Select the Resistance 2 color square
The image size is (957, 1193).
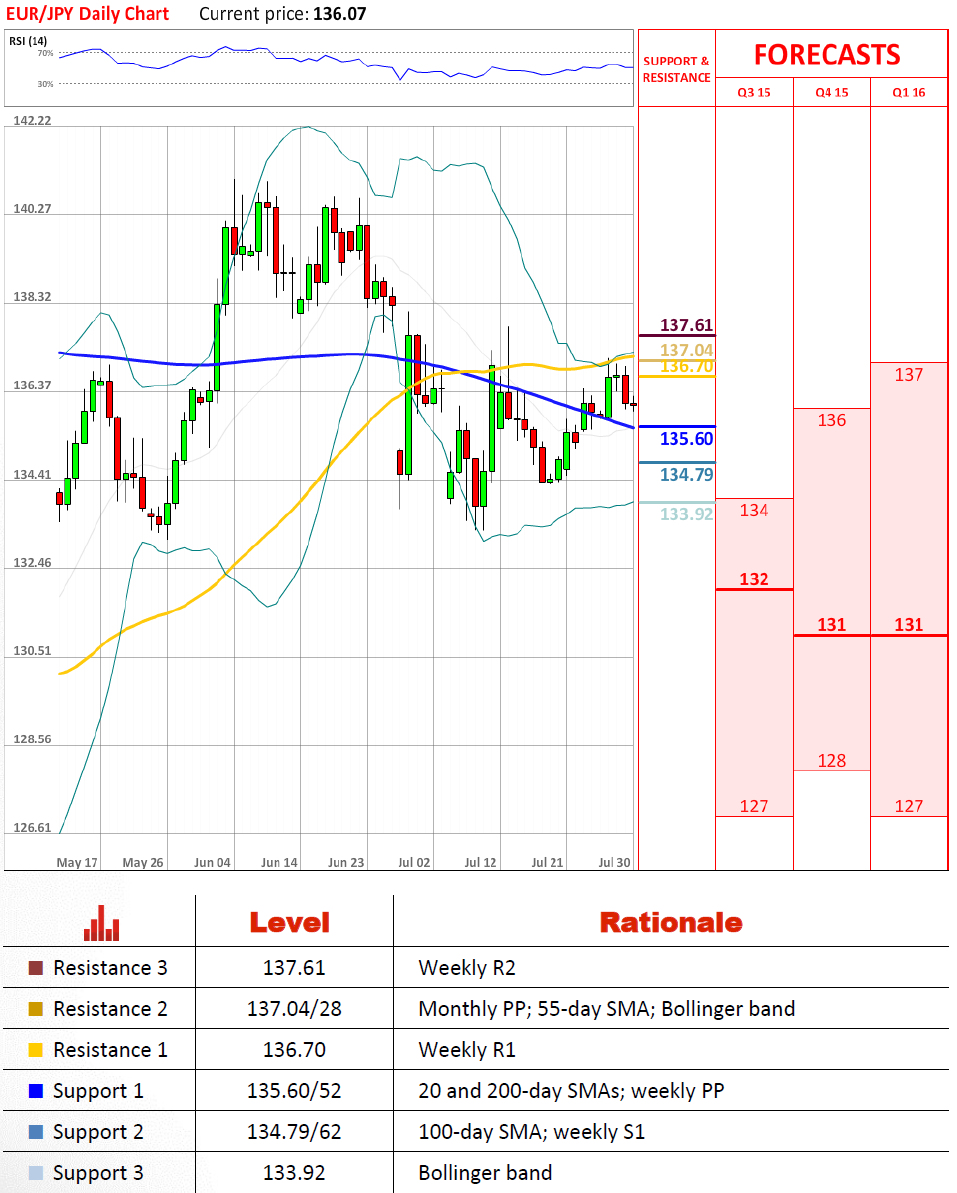pos(36,1009)
